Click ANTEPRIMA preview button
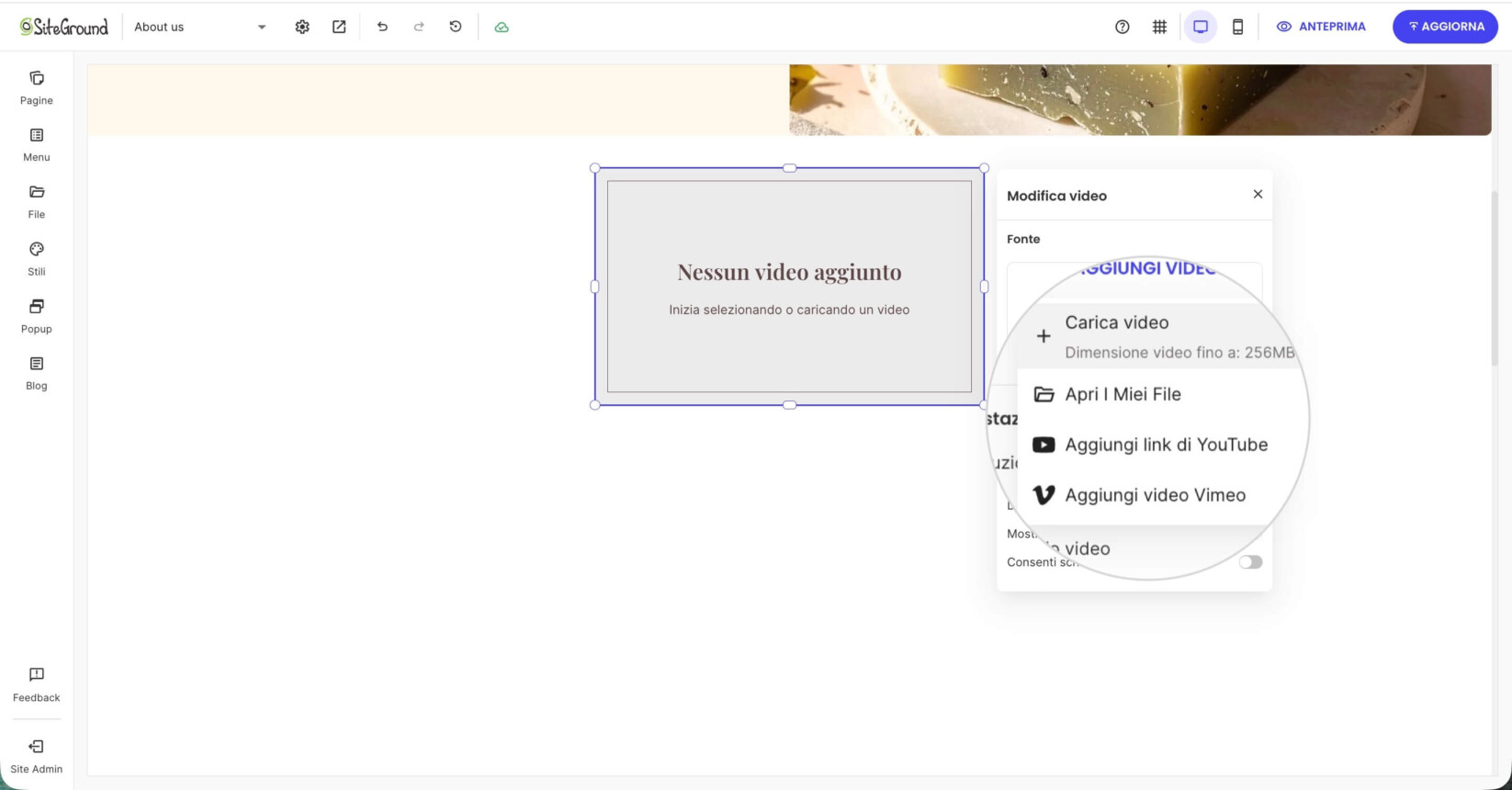The height and width of the screenshot is (790, 1512). [1321, 27]
